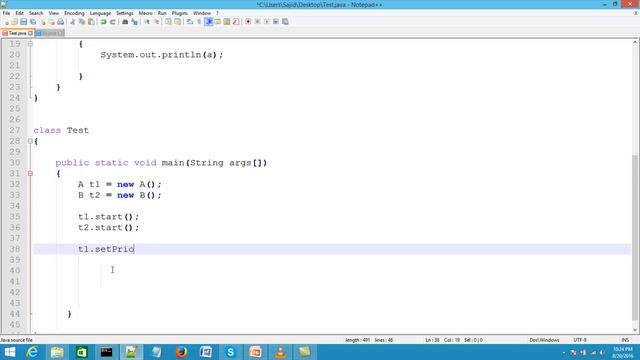Switch to the inactive second document tab
640x360 pixels.
[x=49, y=33]
